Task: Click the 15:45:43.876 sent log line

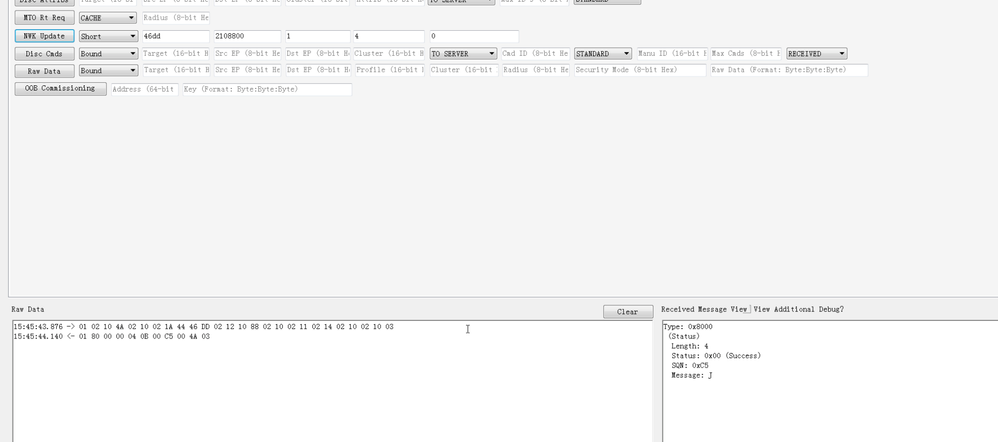Action: coord(203,327)
